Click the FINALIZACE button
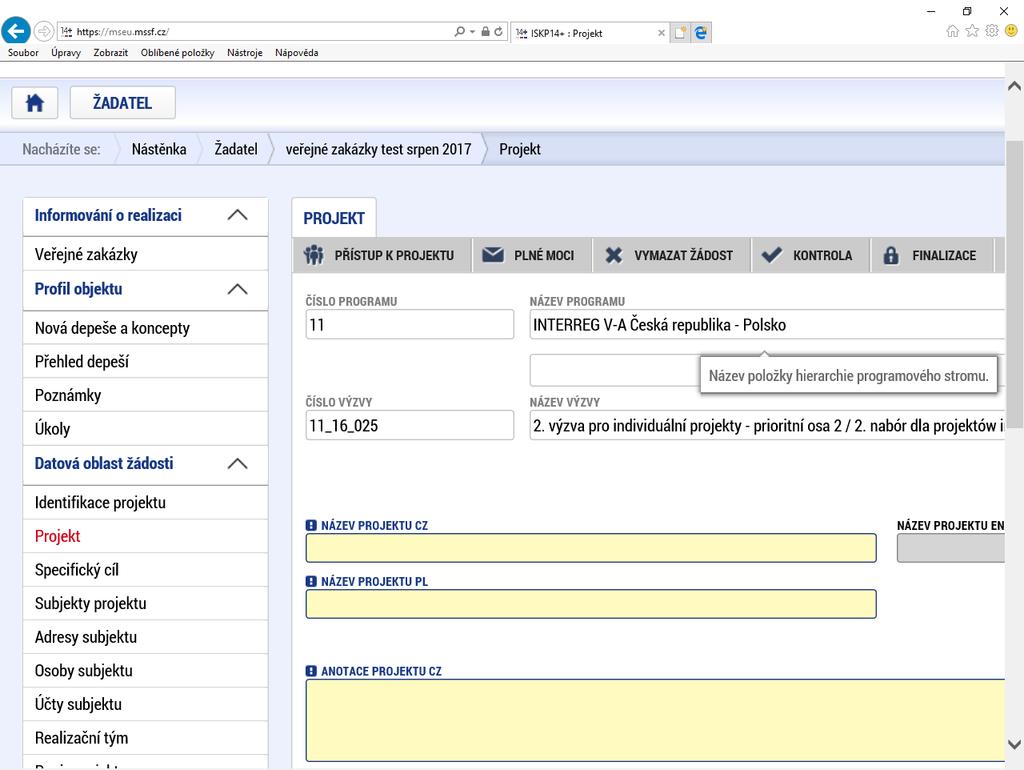The image size is (1024, 770). (932, 255)
